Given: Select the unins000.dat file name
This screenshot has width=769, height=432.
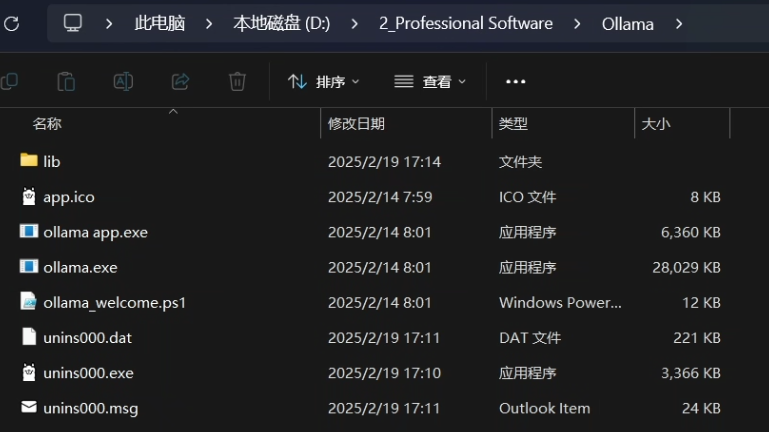Looking at the screenshot, I should pos(87,338).
